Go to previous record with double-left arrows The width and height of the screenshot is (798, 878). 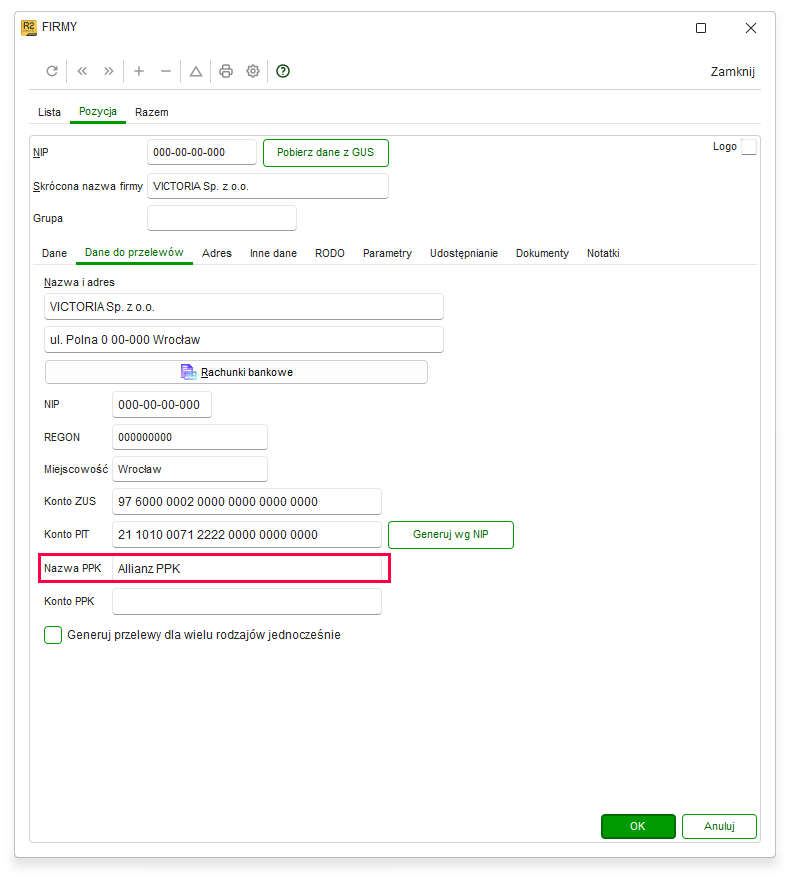(x=82, y=71)
